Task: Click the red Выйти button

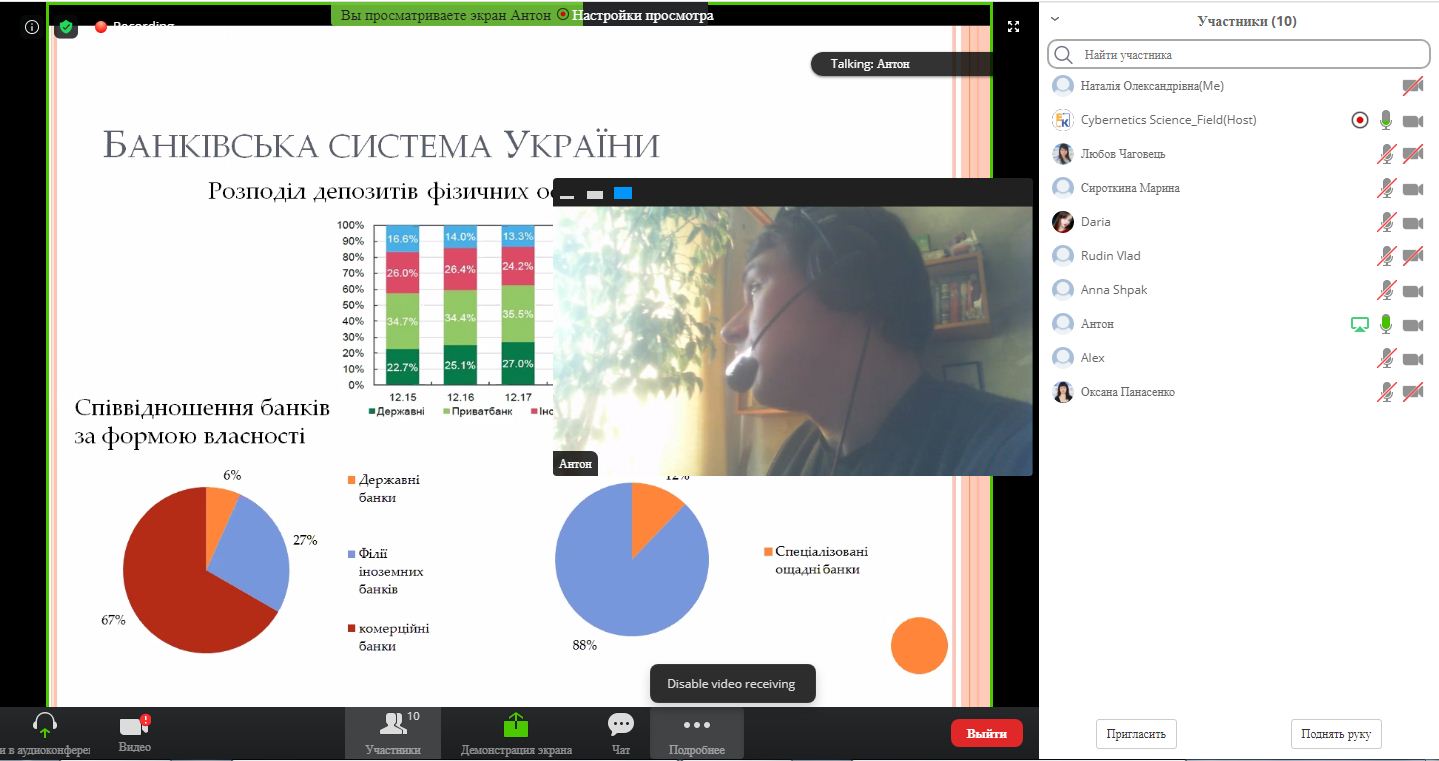Action: tap(986, 733)
